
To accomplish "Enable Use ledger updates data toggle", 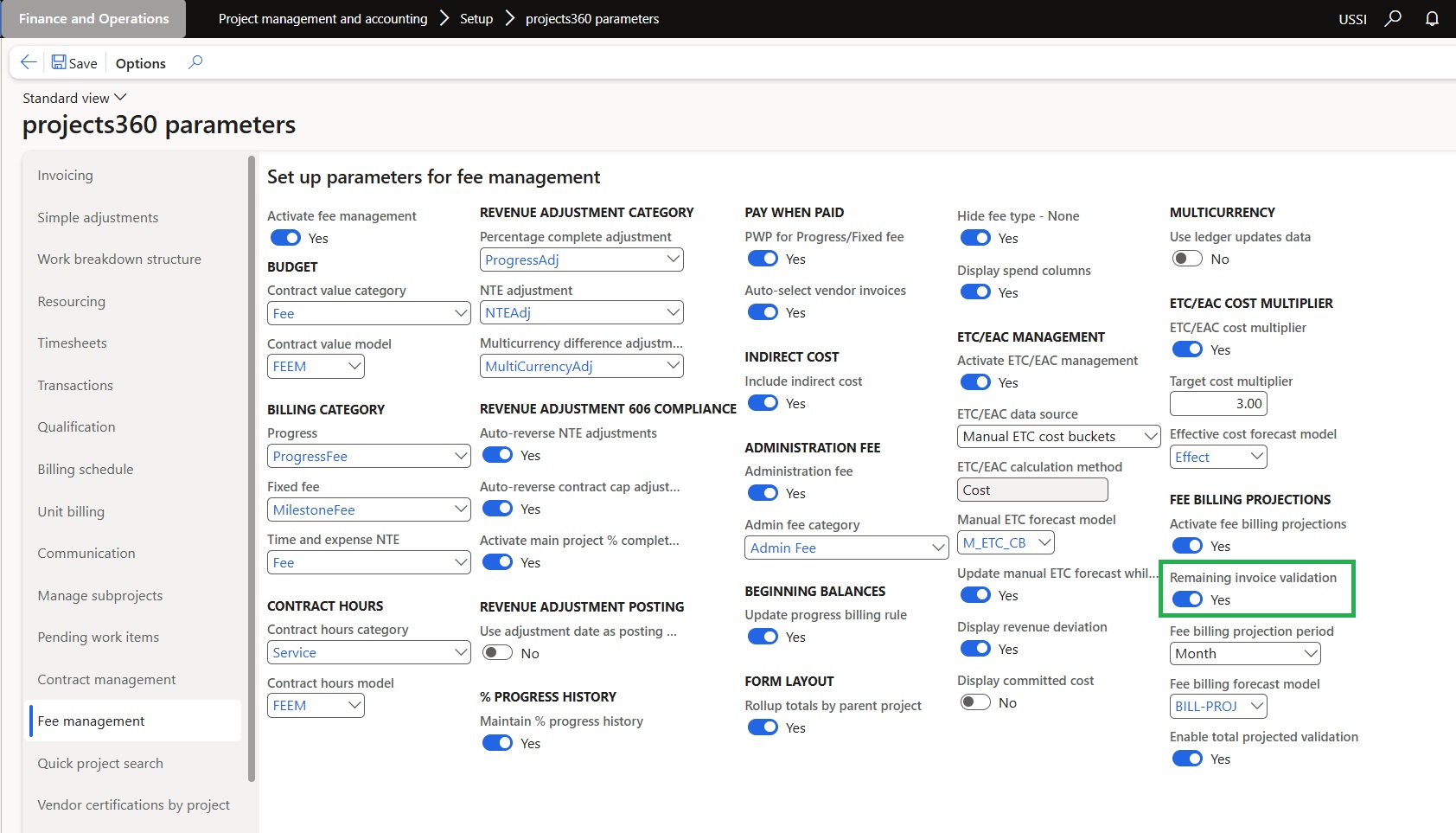I will 1187,259.
